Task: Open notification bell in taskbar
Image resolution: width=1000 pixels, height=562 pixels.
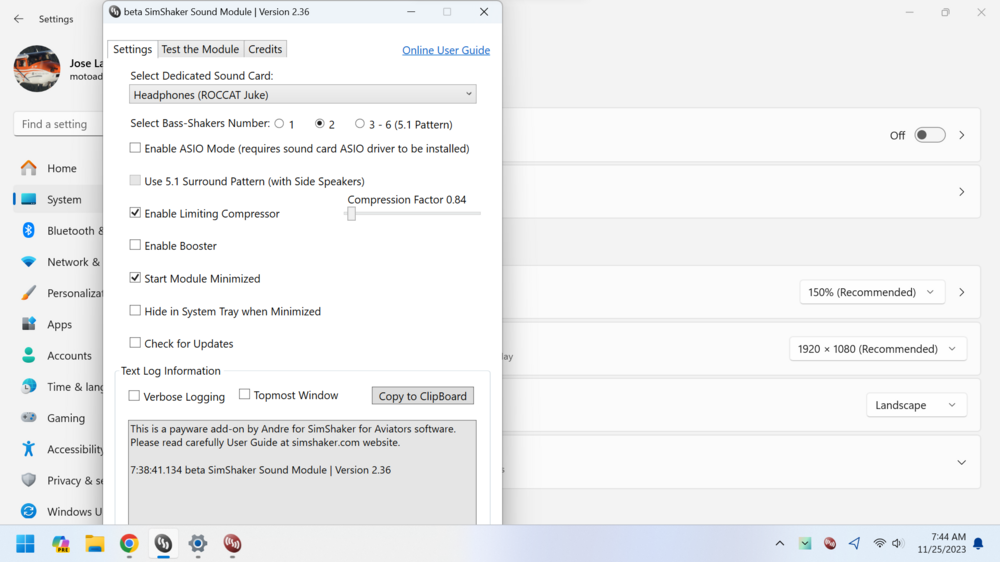Action: [978, 544]
